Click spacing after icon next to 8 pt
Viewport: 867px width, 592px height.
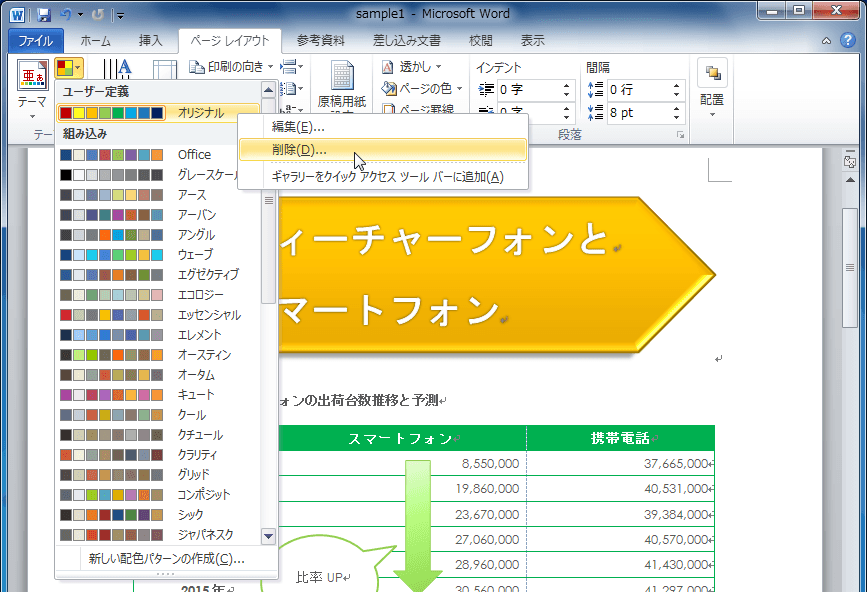tap(596, 113)
